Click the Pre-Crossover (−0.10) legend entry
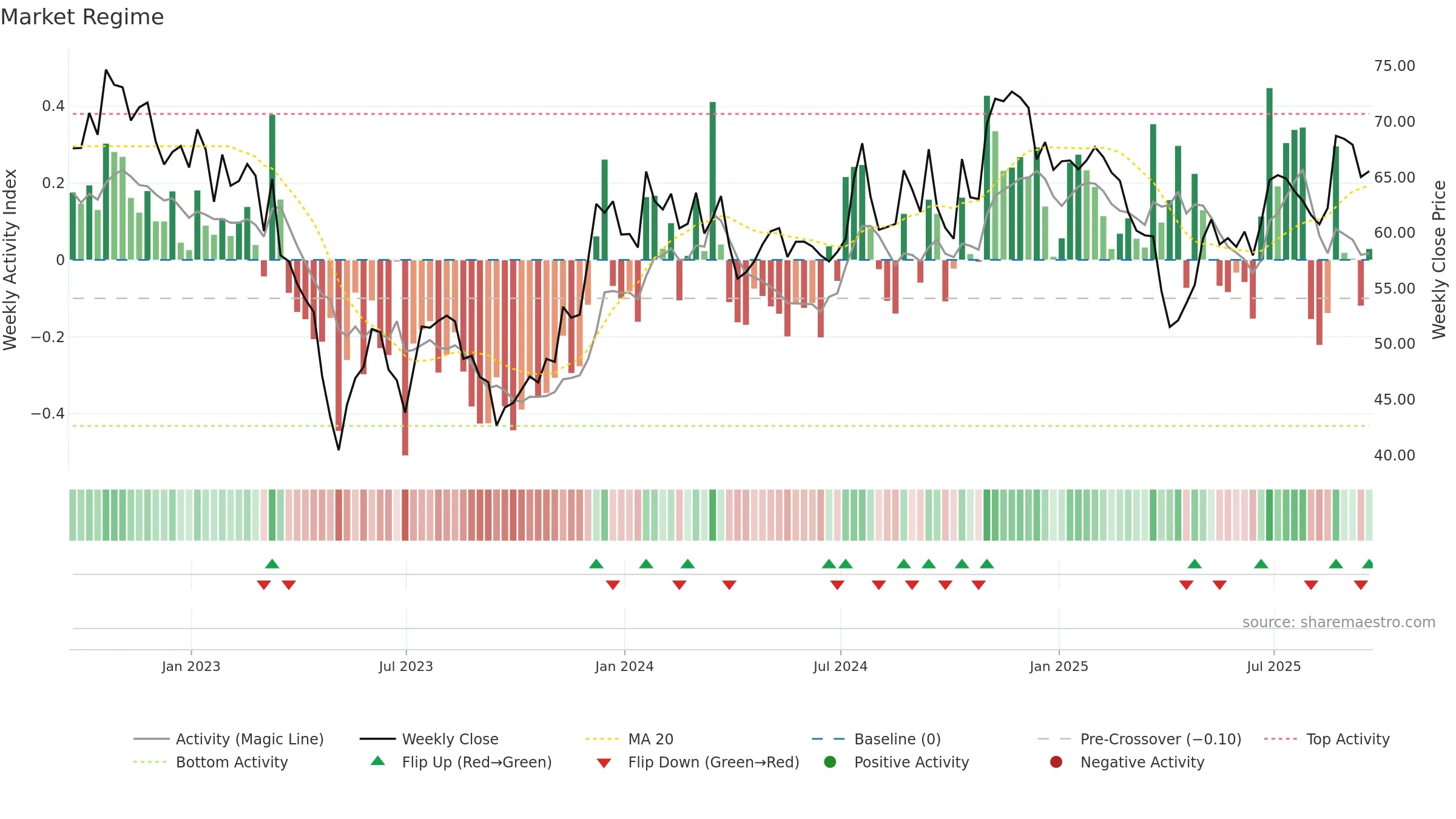This screenshot has height=819, width=1456. [1139, 739]
